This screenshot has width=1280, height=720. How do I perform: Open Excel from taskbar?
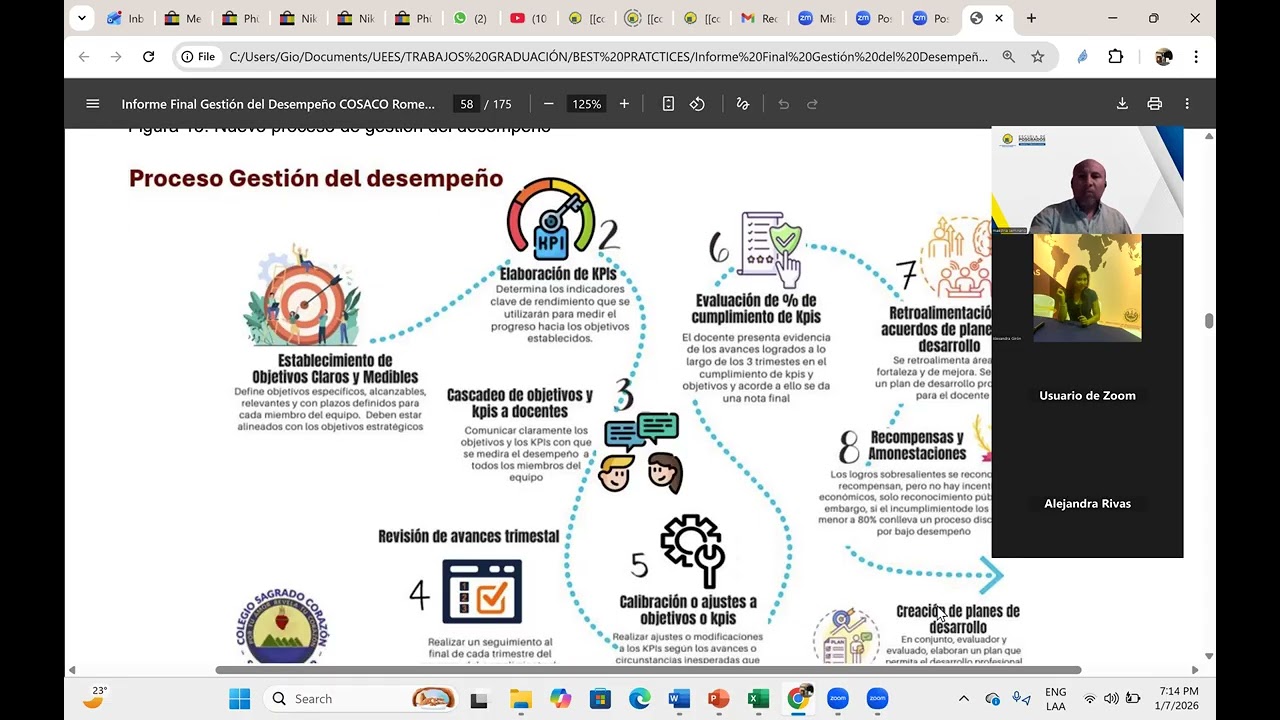click(x=759, y=699)
